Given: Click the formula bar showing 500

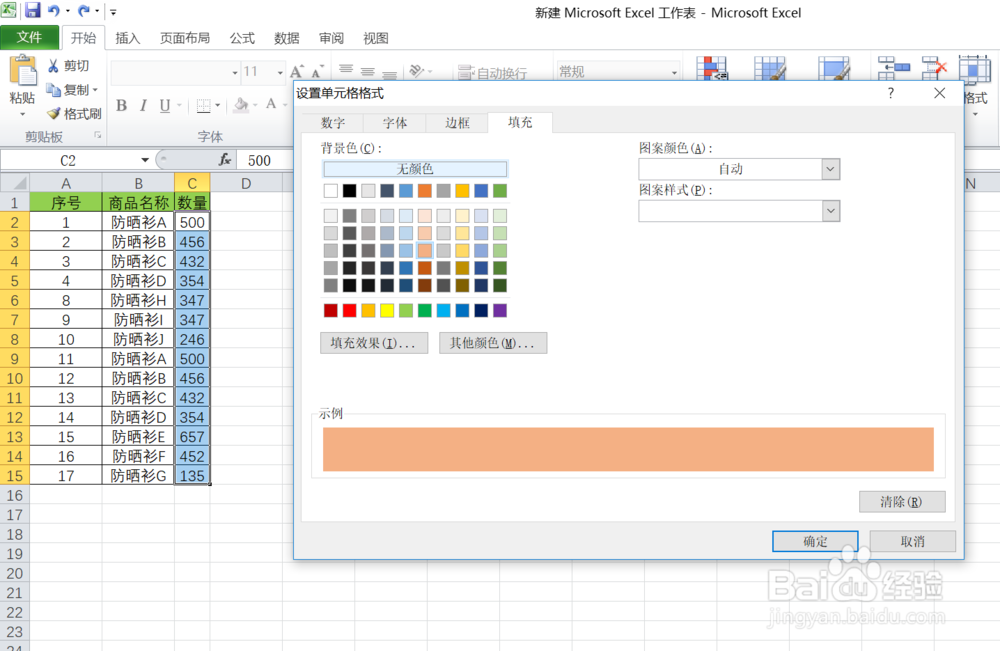Looking at the screenshot, I should point(265,160).
